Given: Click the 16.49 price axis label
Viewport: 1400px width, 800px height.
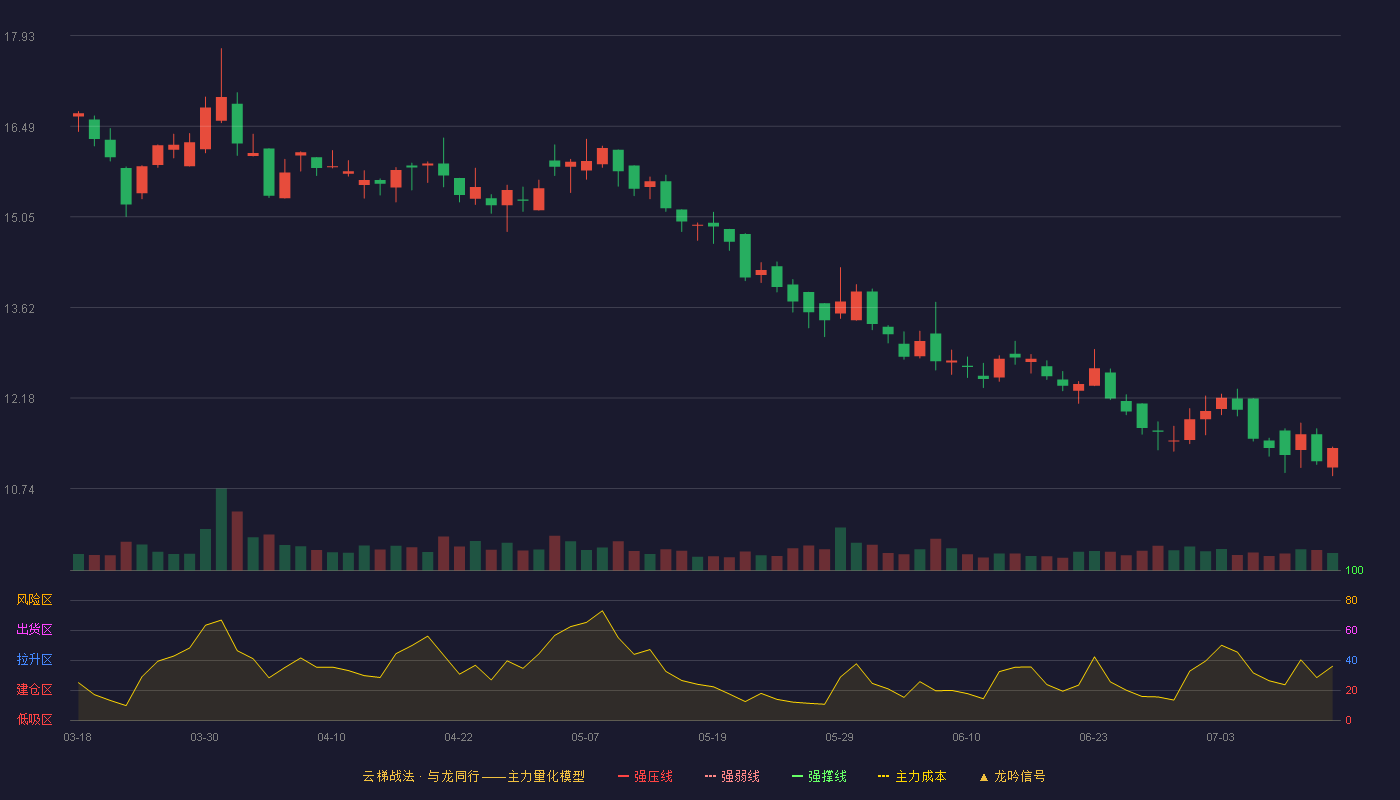Looking at the screenshot, I should click(x=19, y=128).
